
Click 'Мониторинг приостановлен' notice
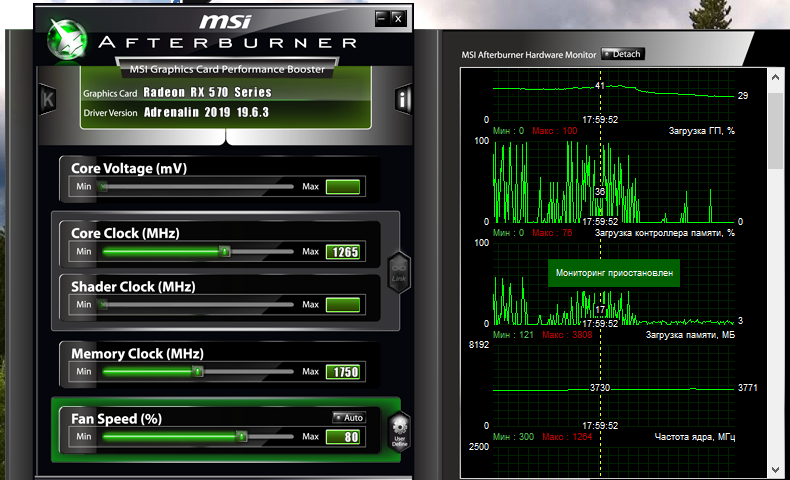614,273
